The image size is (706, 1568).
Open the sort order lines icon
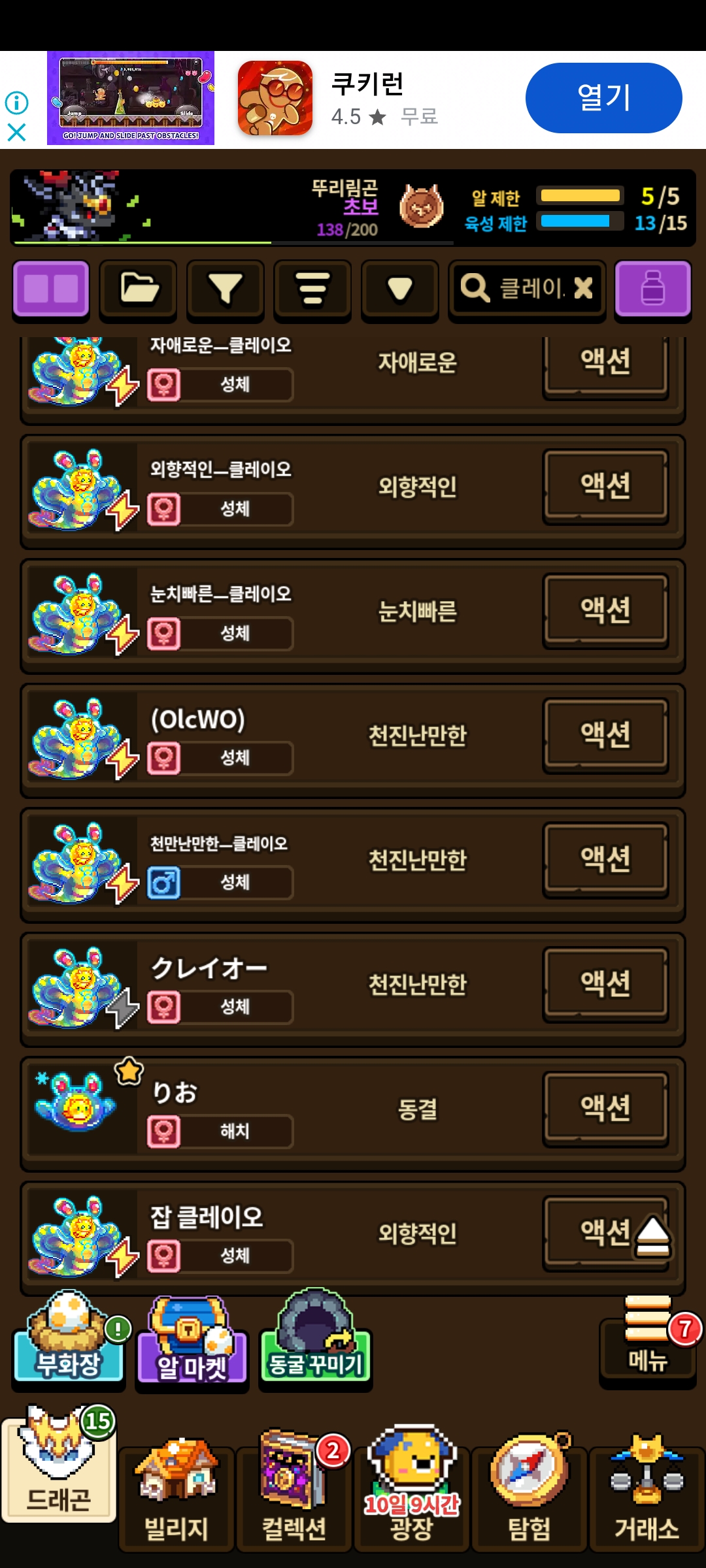pos(312,289)
